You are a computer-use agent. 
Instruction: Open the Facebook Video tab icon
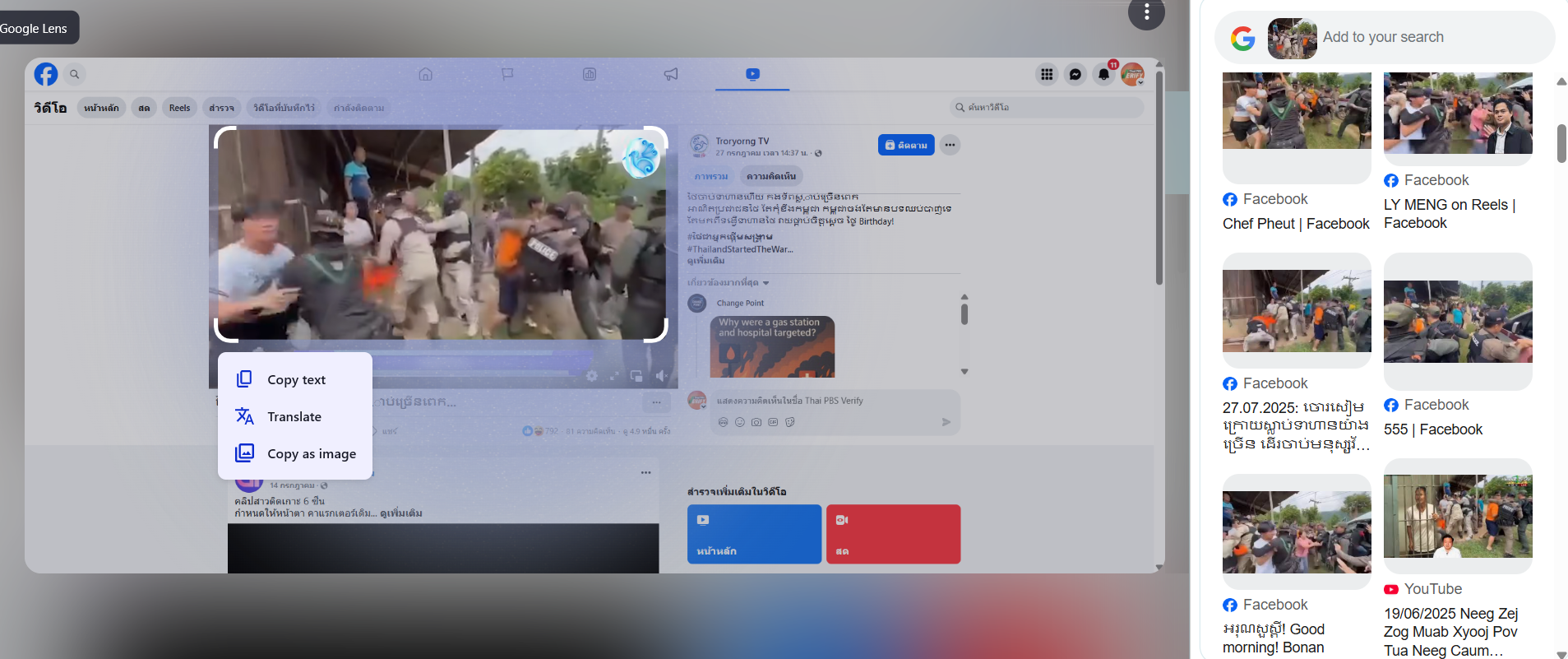[752, 74]
